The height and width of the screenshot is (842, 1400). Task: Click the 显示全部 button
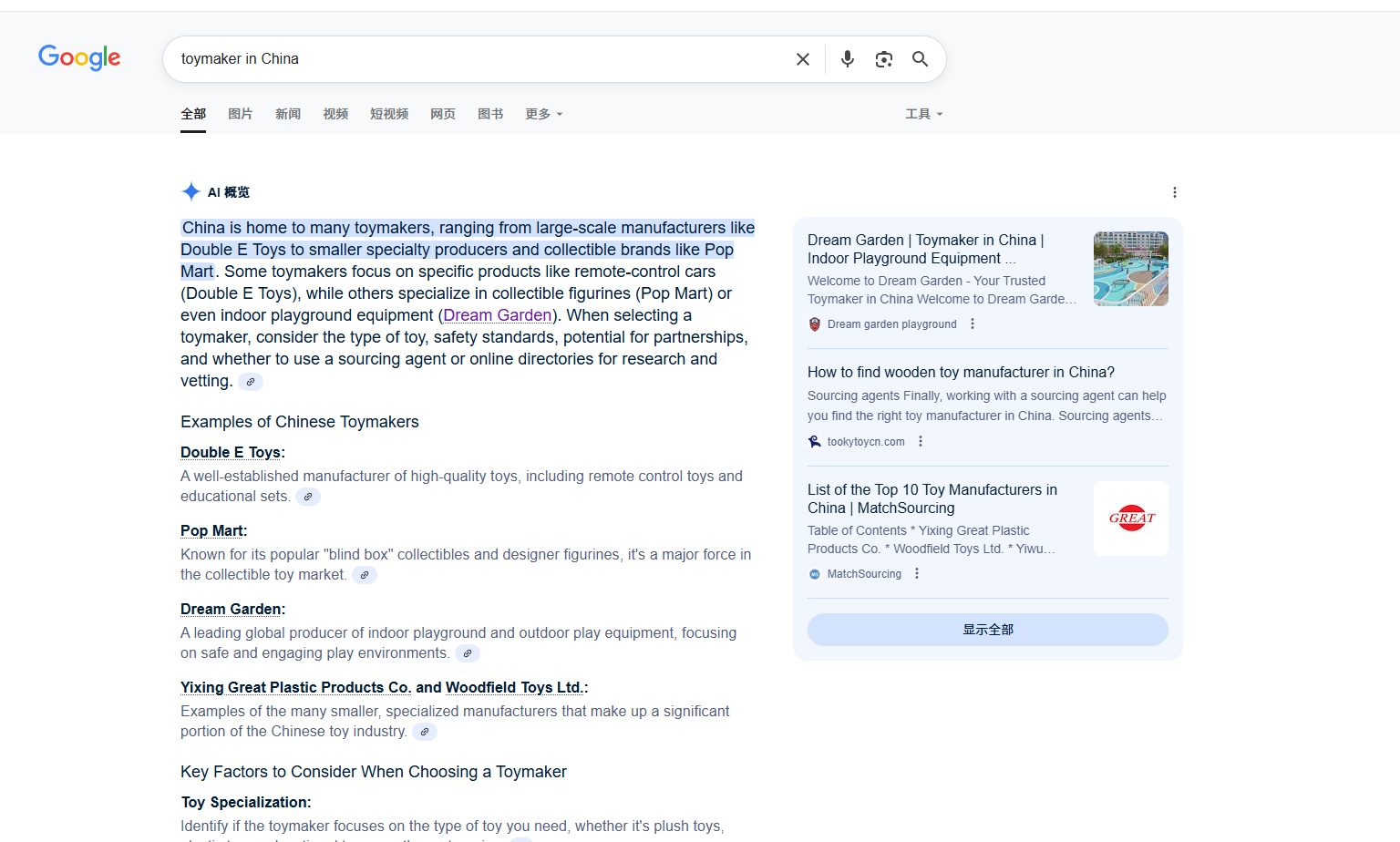988,630
